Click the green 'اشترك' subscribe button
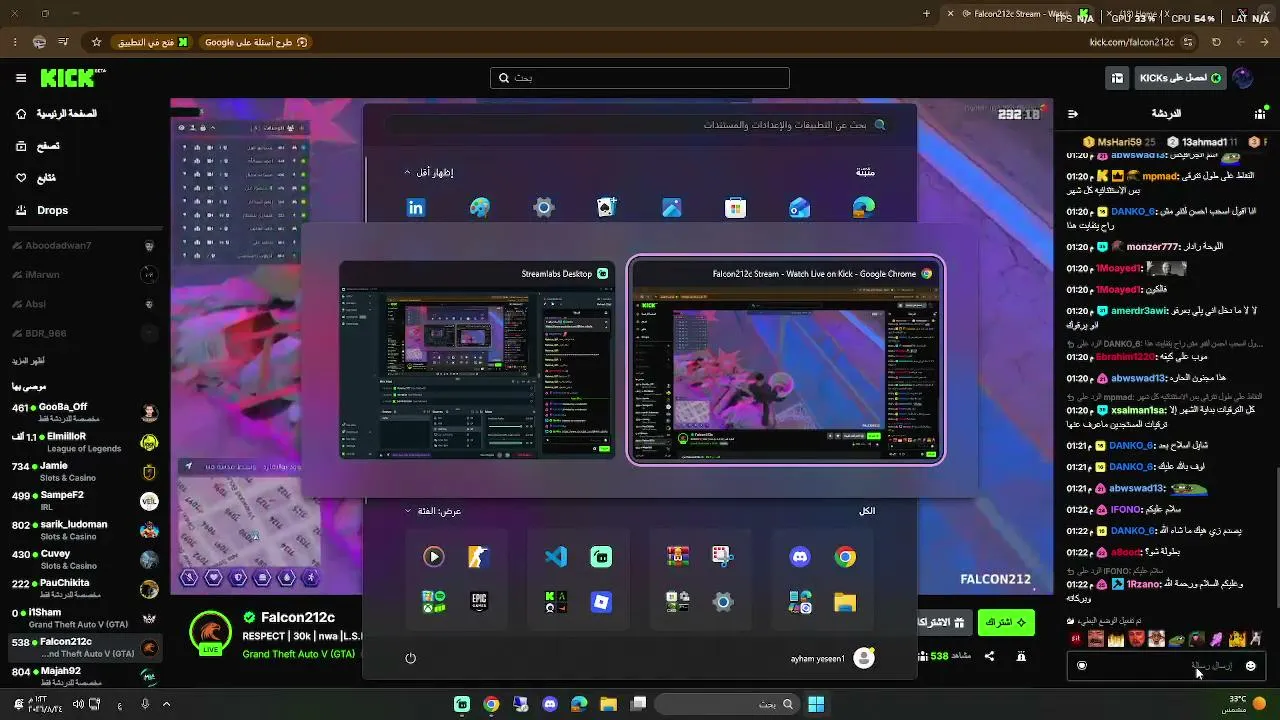The image size is (1280, 720). coord(1006,622)
